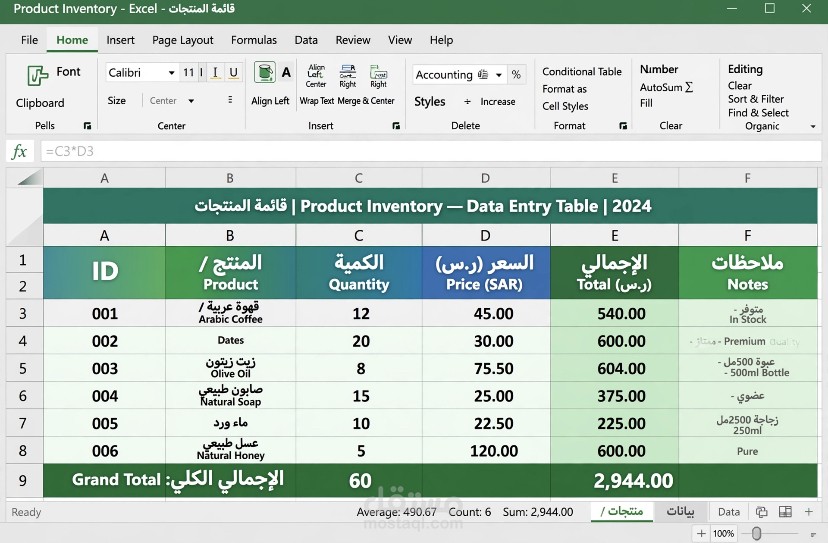Switch to the بيانات sheet tab
Viewport: 828px width, 543px height.
point(680,511)
